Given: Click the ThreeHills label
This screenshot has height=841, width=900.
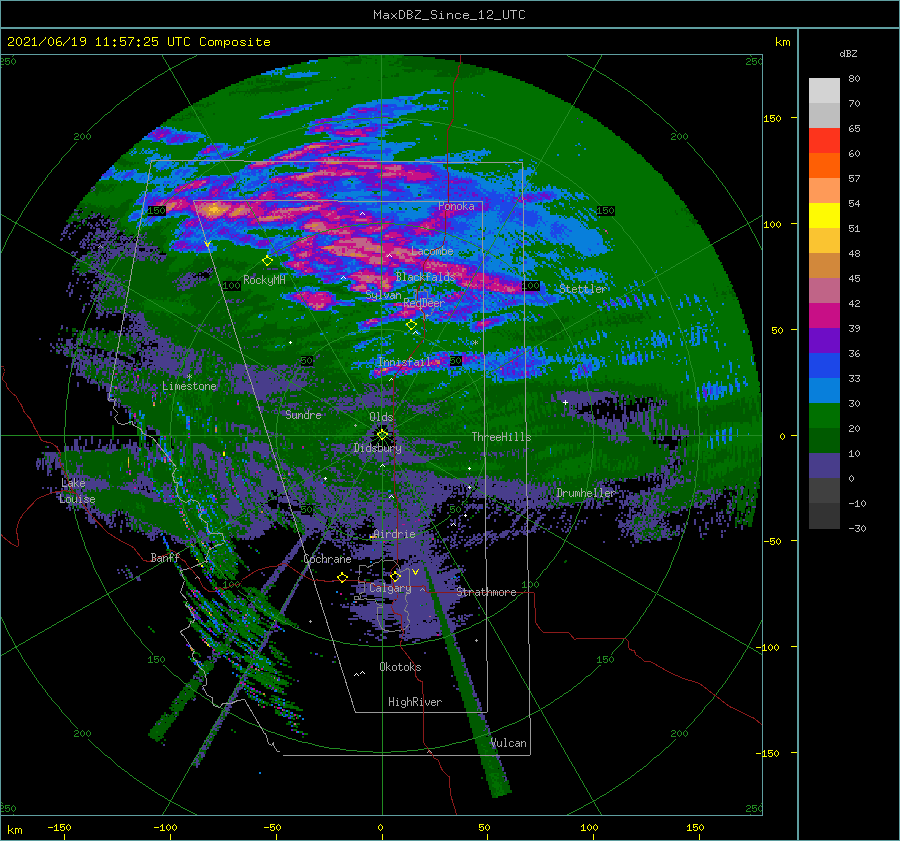Looking at the screenshot, I should (501, 437).
